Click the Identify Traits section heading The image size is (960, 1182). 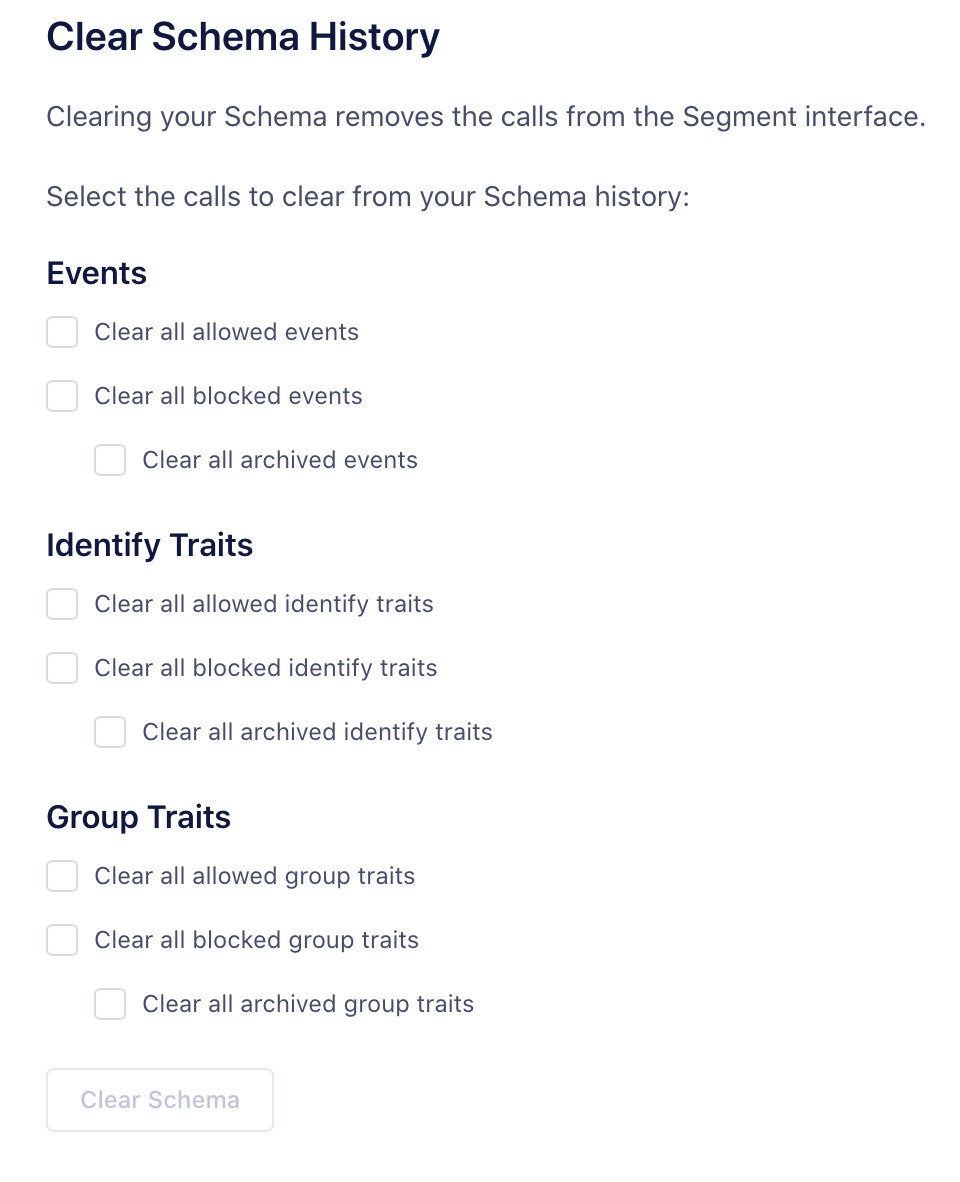click(x=149, y=545)
